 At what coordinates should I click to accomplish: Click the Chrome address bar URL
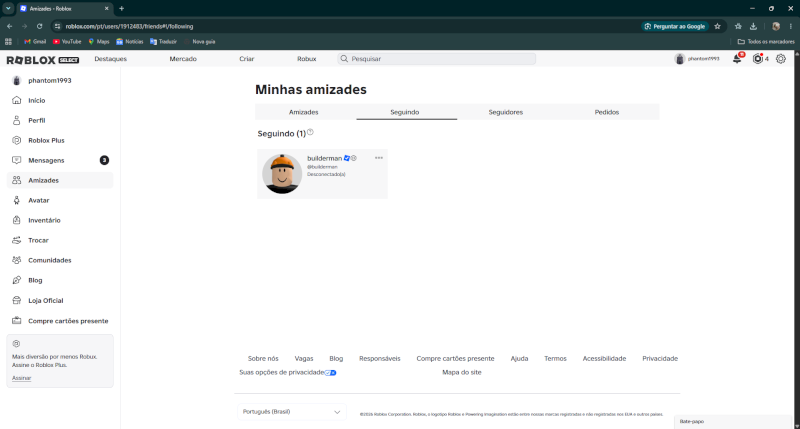pyautogui.click(x=129, y=26)
